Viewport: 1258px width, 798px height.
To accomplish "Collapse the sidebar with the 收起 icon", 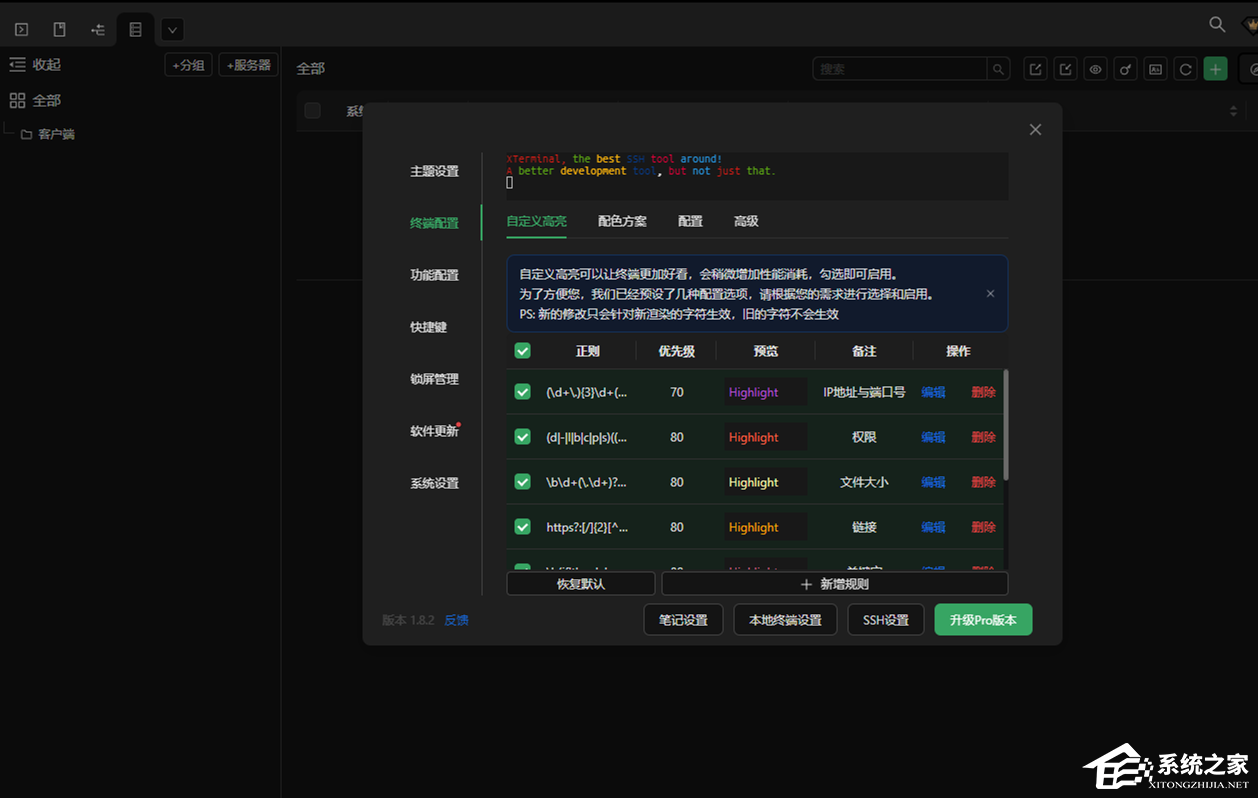I will pos(17,64).
